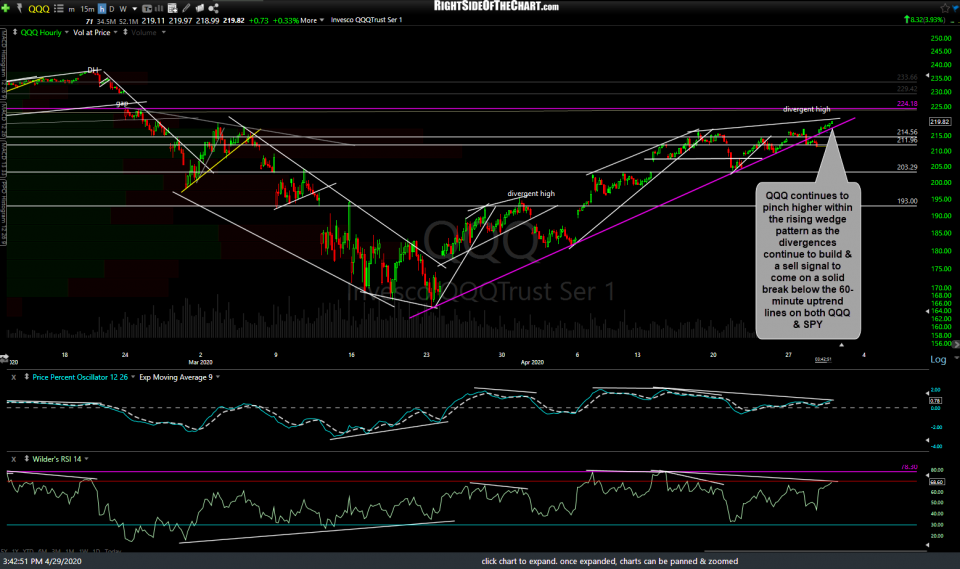Click the reorder arrows beside Volume
This screenshot has width=960, height=569.
pyautogui.click(x=126, y=32)
